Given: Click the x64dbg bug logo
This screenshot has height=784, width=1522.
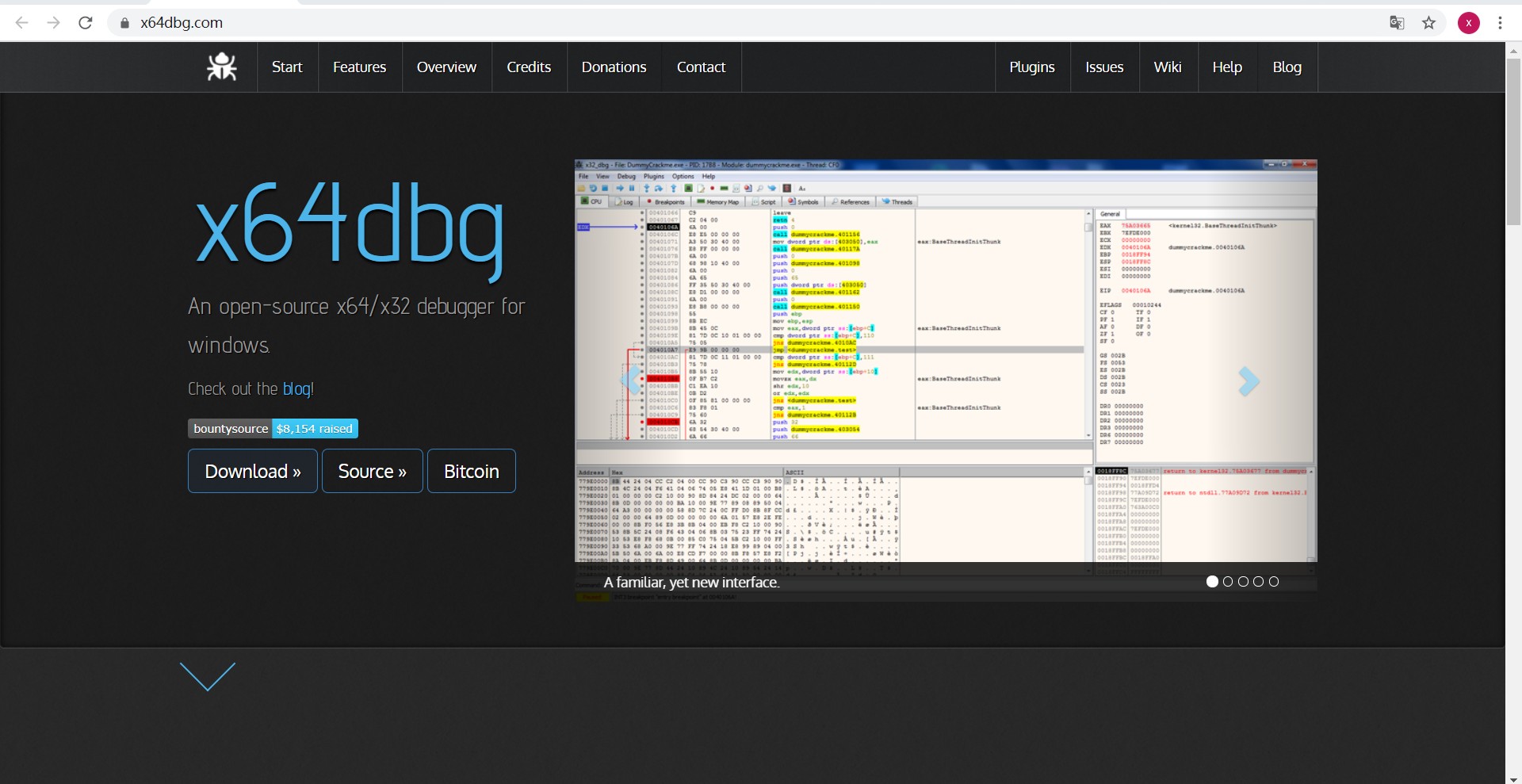Looking at the screenshot, I should (222, 67).
